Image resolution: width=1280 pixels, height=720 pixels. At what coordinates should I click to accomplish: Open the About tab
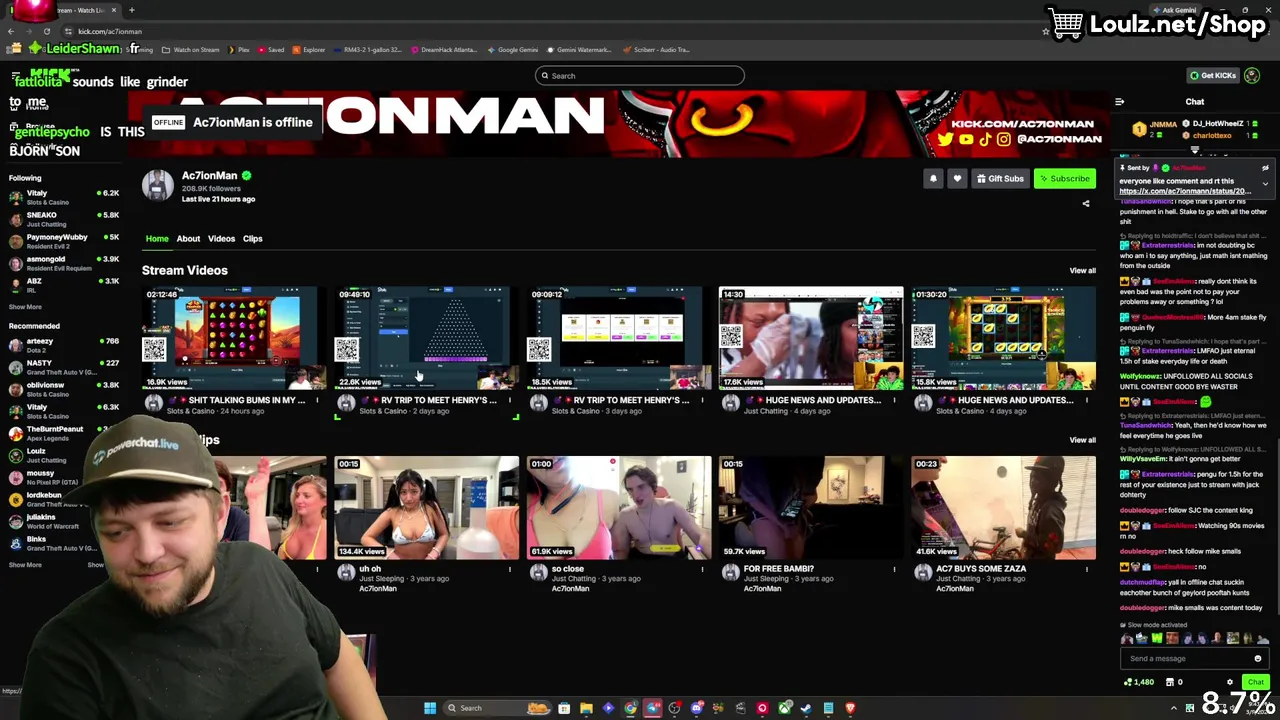[188, 239]
